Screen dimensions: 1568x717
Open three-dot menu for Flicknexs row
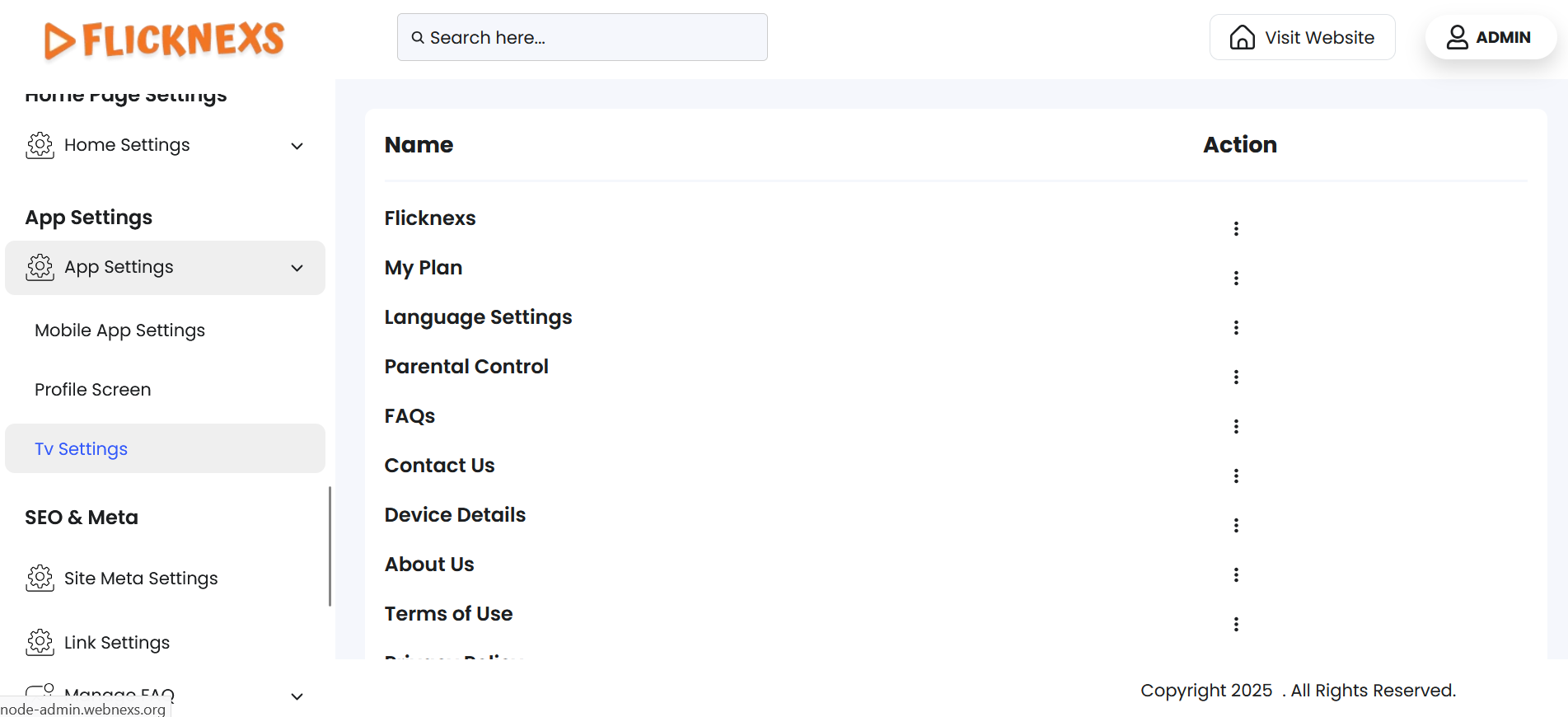pos(1236,228)
